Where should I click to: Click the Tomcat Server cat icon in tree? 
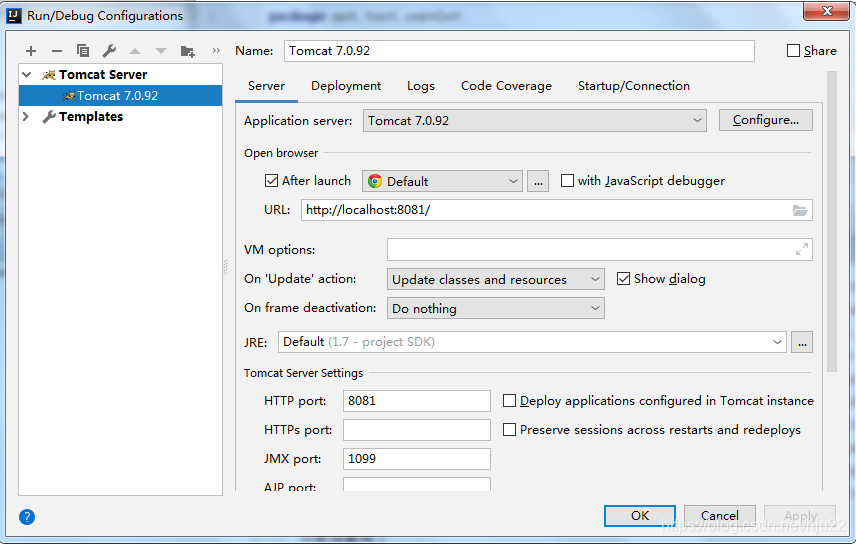(x=49, y=75)
